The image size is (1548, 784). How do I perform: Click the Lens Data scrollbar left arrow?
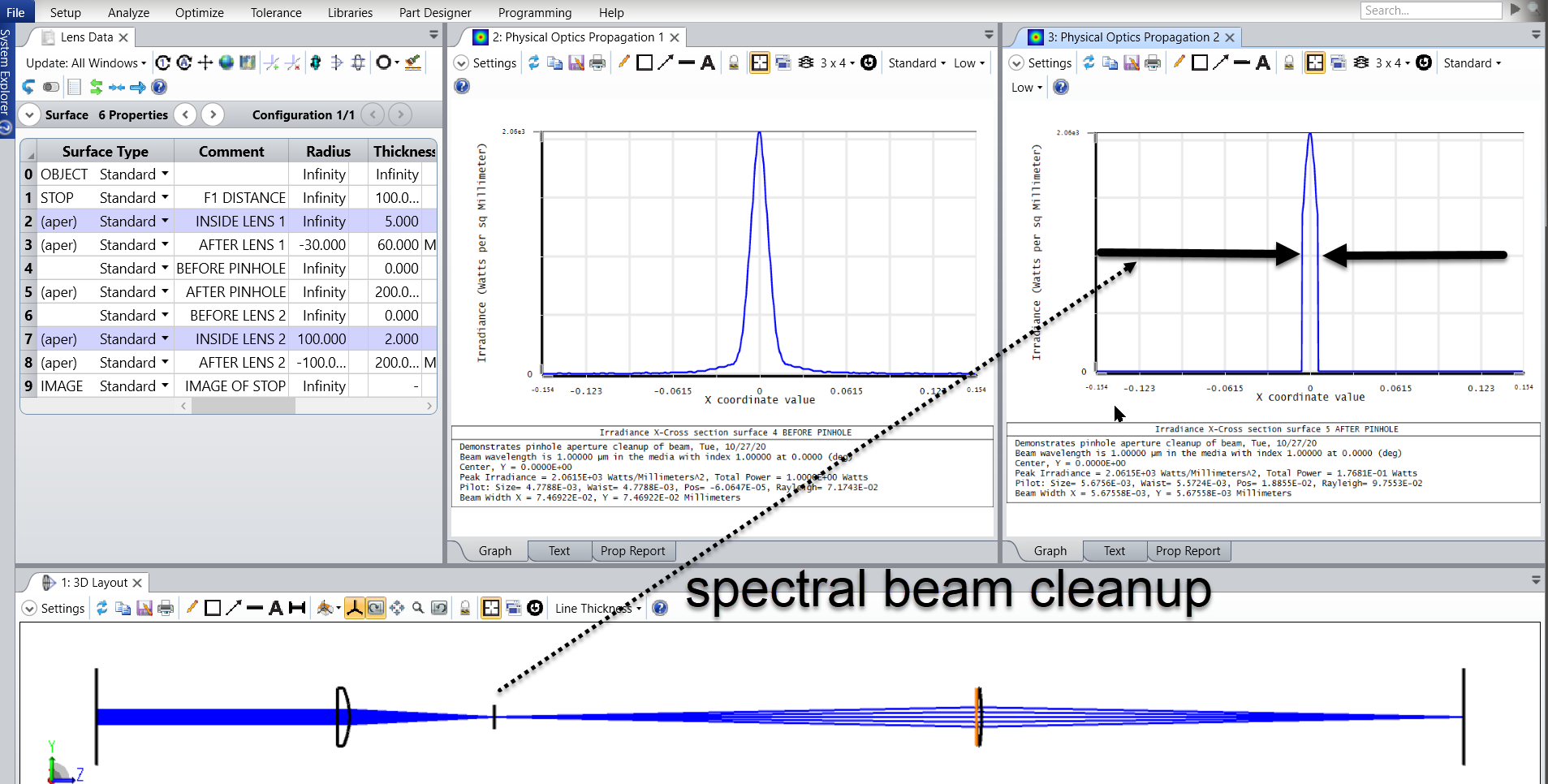pyautogui.click(x=183, y=406)
